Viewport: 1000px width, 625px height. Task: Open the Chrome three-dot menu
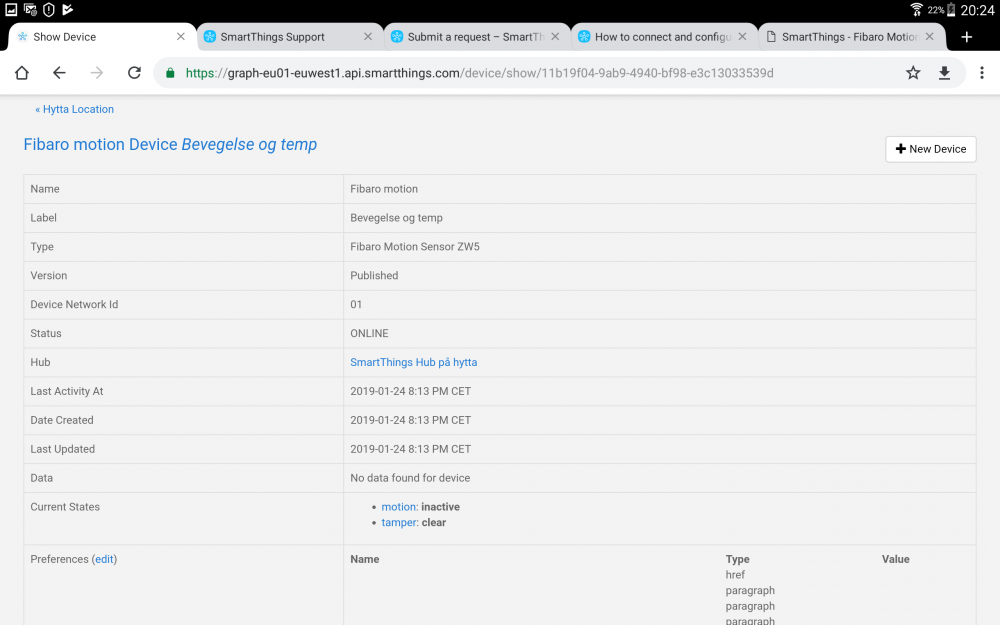[x=982, y=73]
